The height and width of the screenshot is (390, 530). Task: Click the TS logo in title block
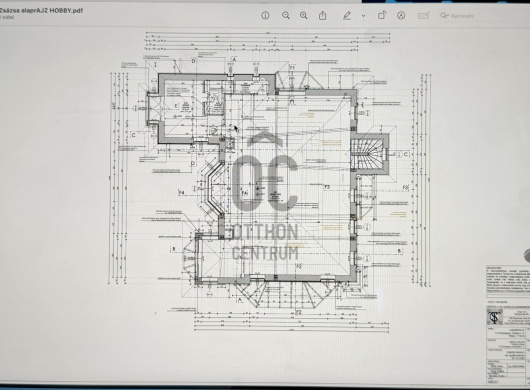point(495,318)
